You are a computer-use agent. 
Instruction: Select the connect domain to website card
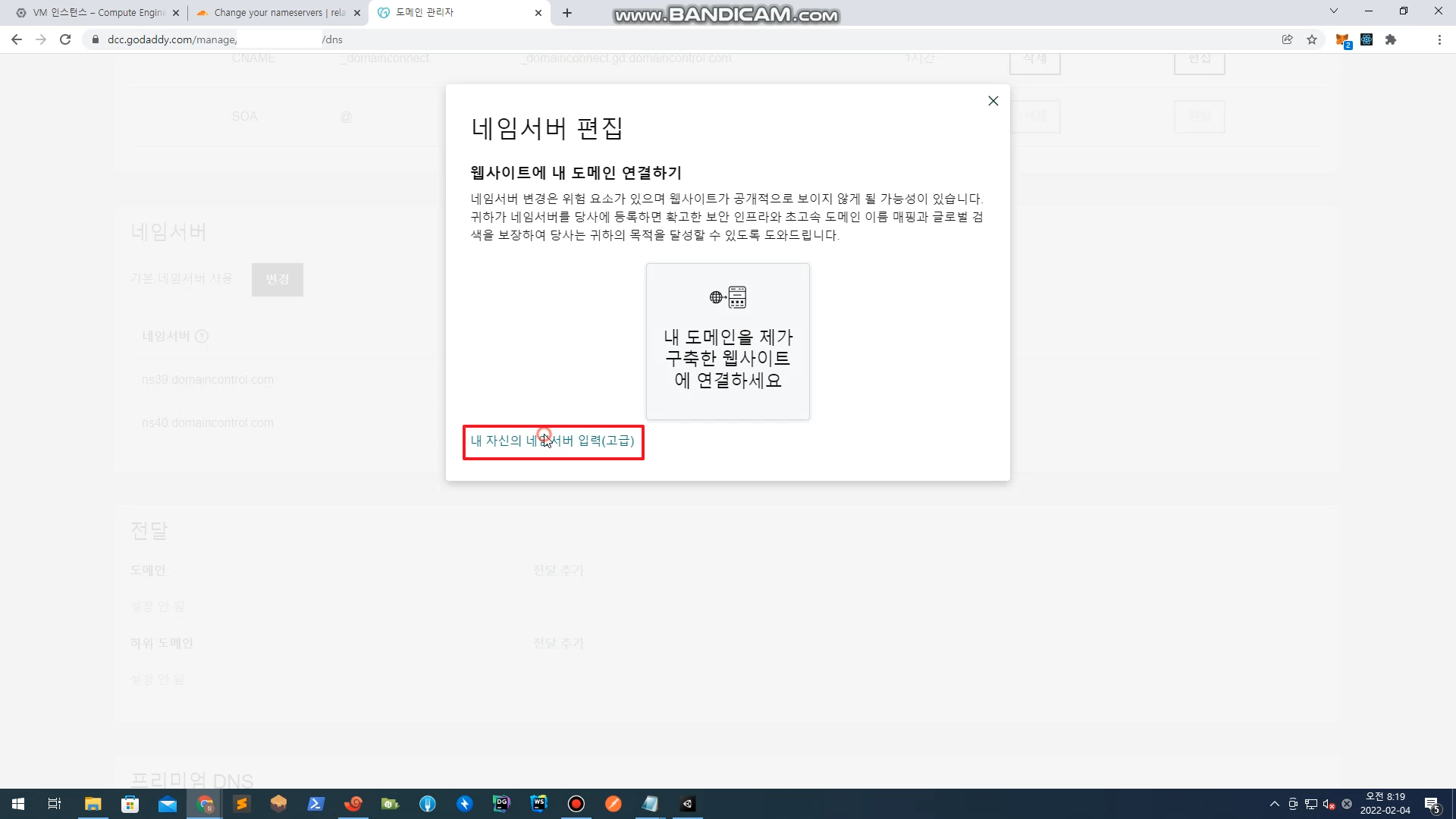tap(727, 341)
